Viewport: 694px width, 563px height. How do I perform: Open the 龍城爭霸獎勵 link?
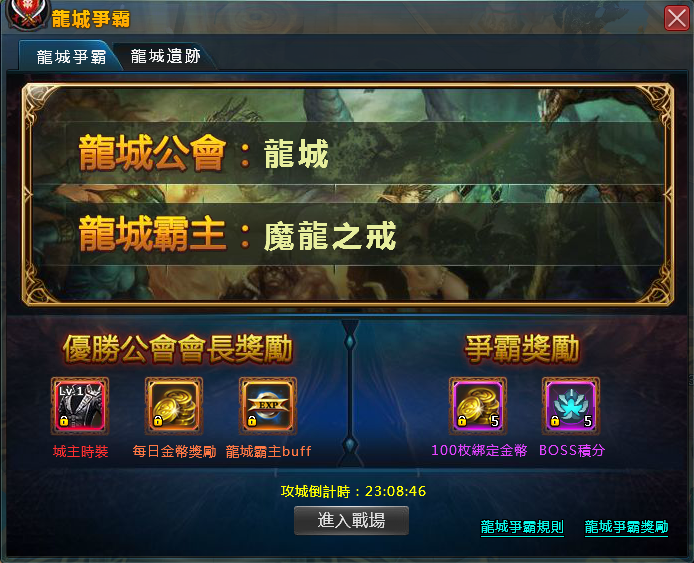[626, 527]
